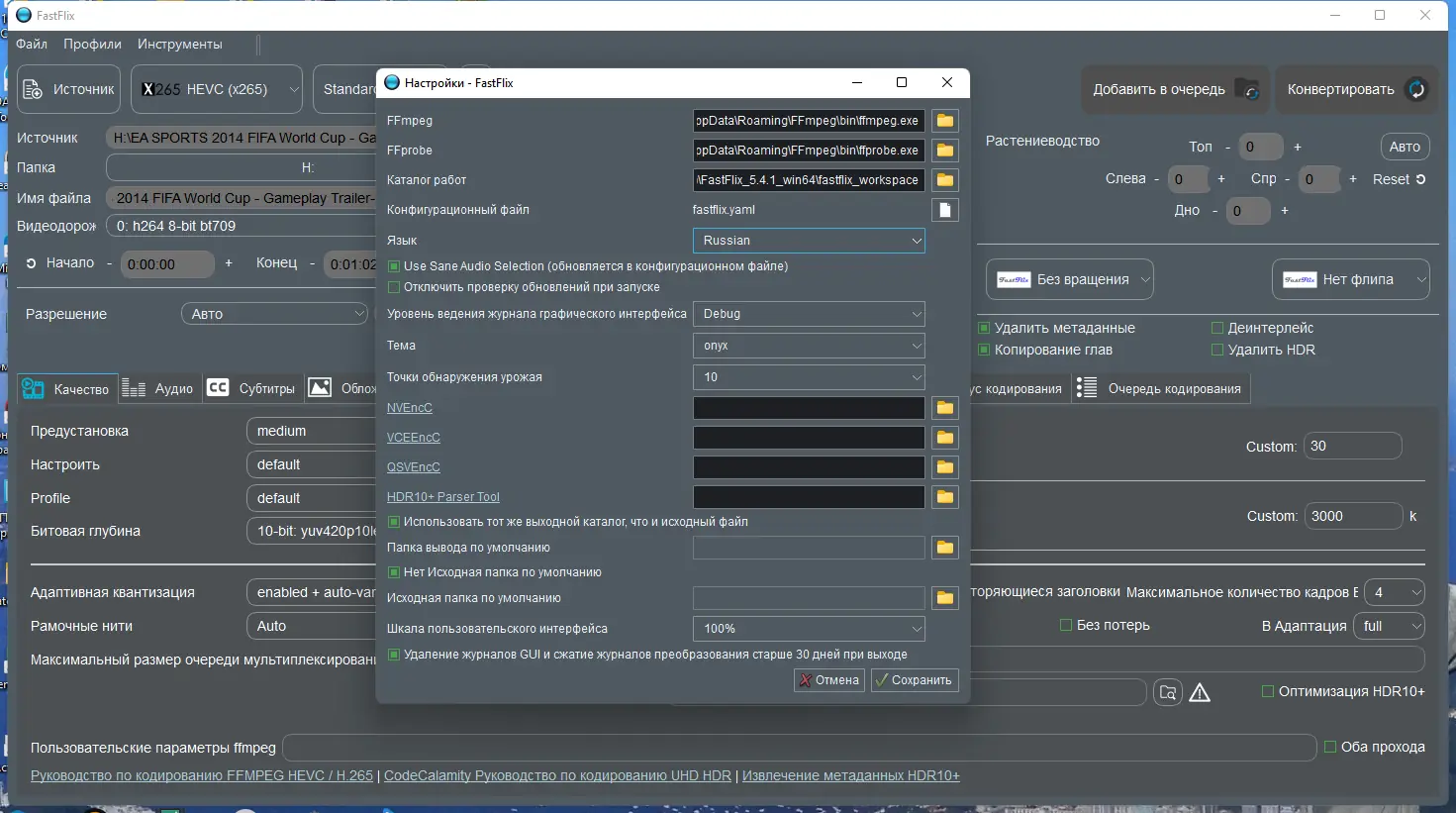Viewport: 1456px width, 813px height.
Task: Click the Очередь кодирования list icon
Action: tap(1087, 388)
